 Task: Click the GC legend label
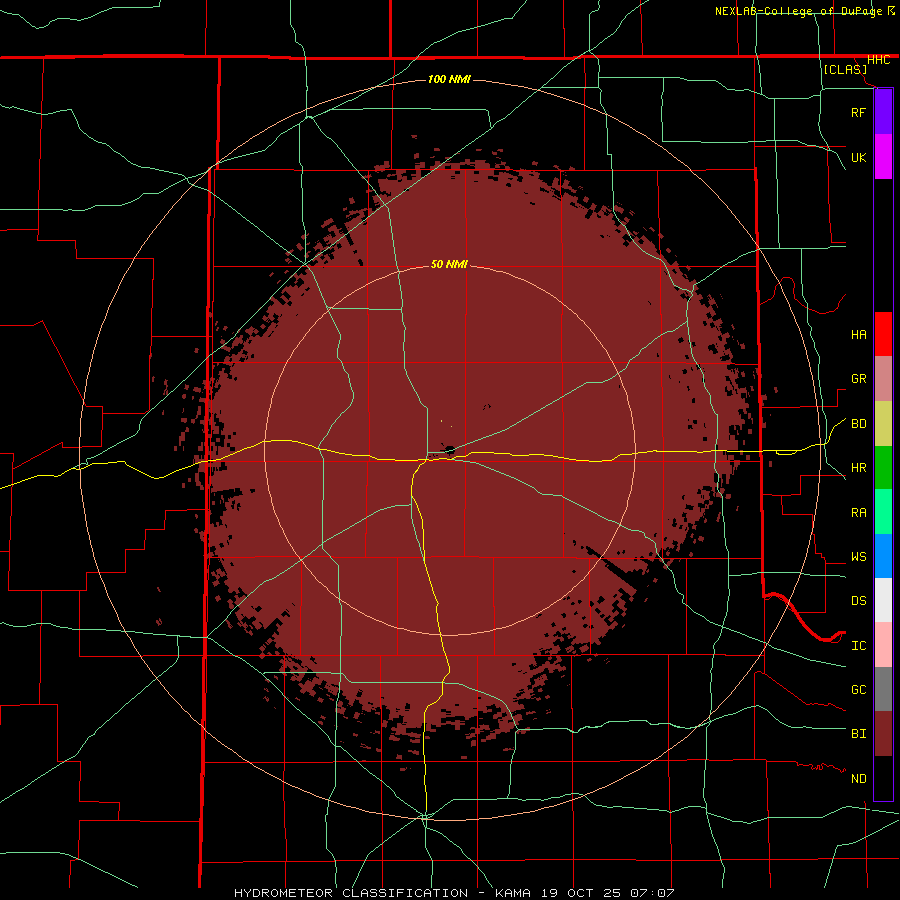858,690
